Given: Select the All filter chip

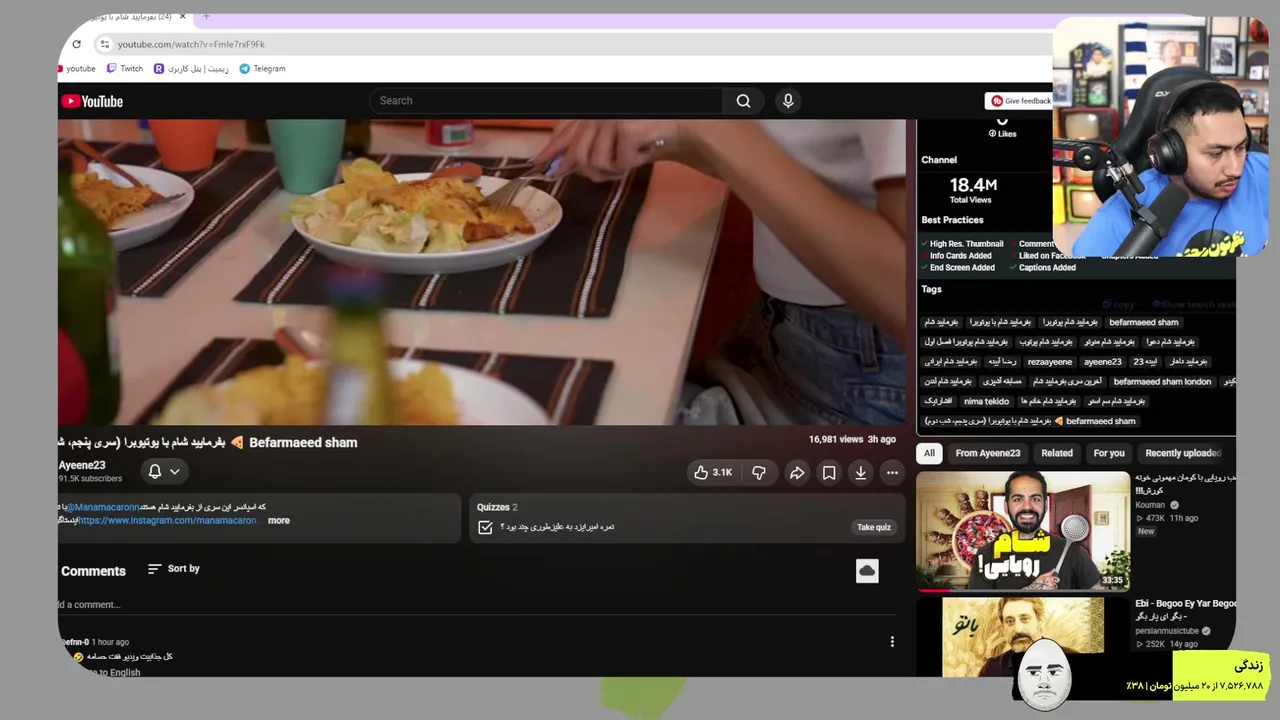Looking at the screenshot, I should 929,453.
